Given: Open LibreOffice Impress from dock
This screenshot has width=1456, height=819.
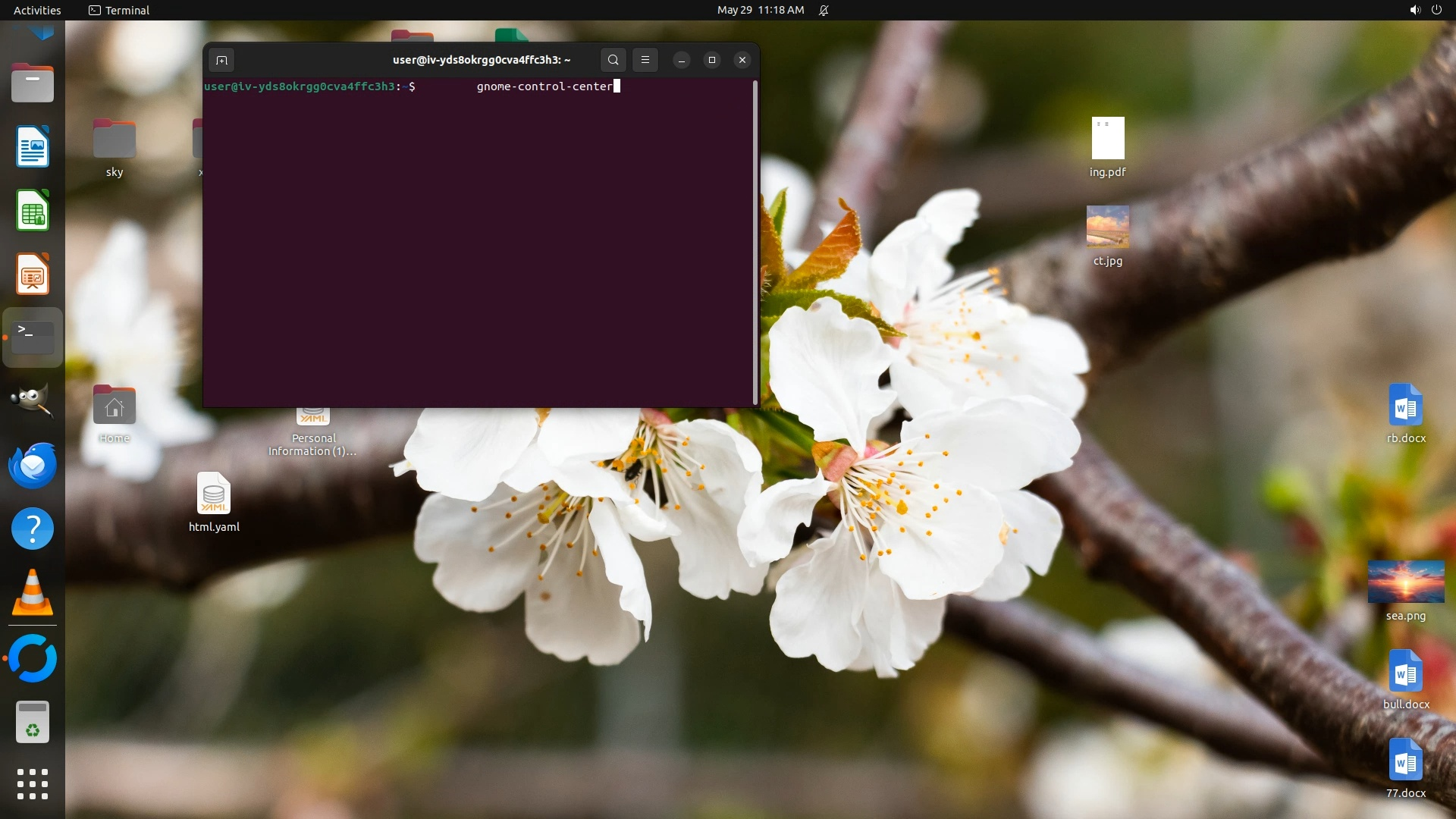Looking at the screenshot, I should pos(33,274).
